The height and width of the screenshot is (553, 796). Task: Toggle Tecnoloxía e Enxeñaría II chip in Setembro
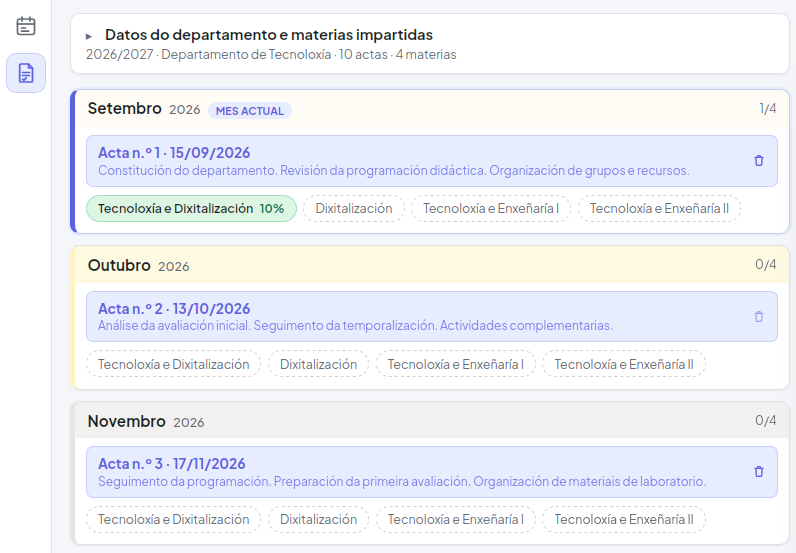659,209
